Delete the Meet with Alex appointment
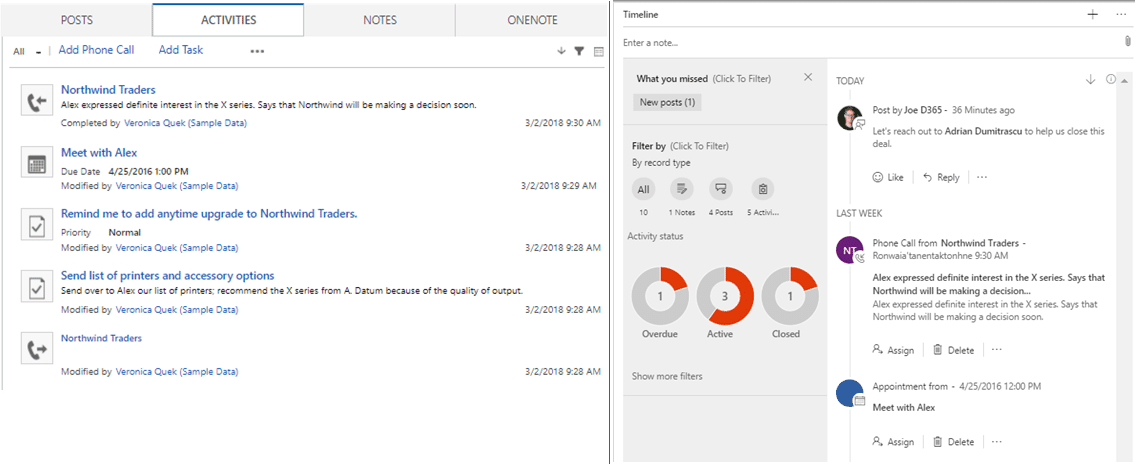This screenshot has width=1137, height=464. coord(954,442)
